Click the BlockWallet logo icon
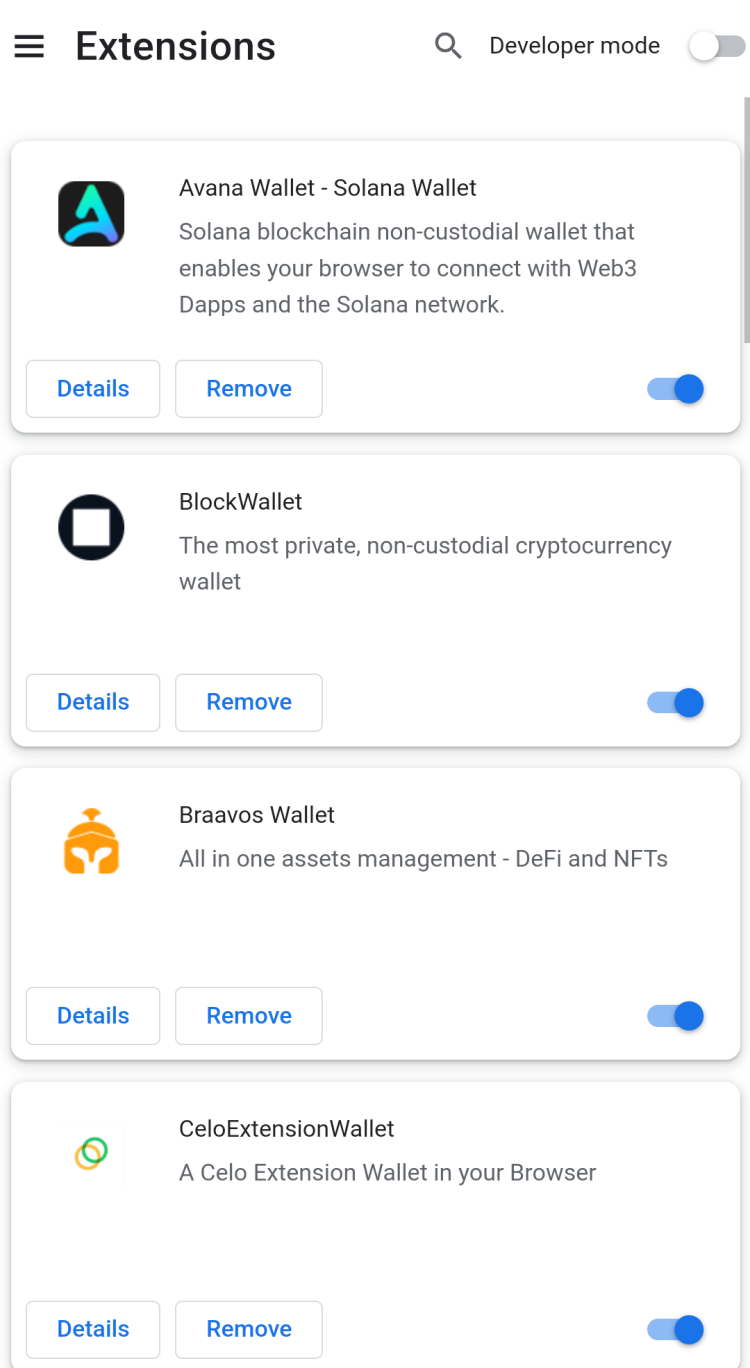This screenshot has height=1368, width=750. [91, 527]
